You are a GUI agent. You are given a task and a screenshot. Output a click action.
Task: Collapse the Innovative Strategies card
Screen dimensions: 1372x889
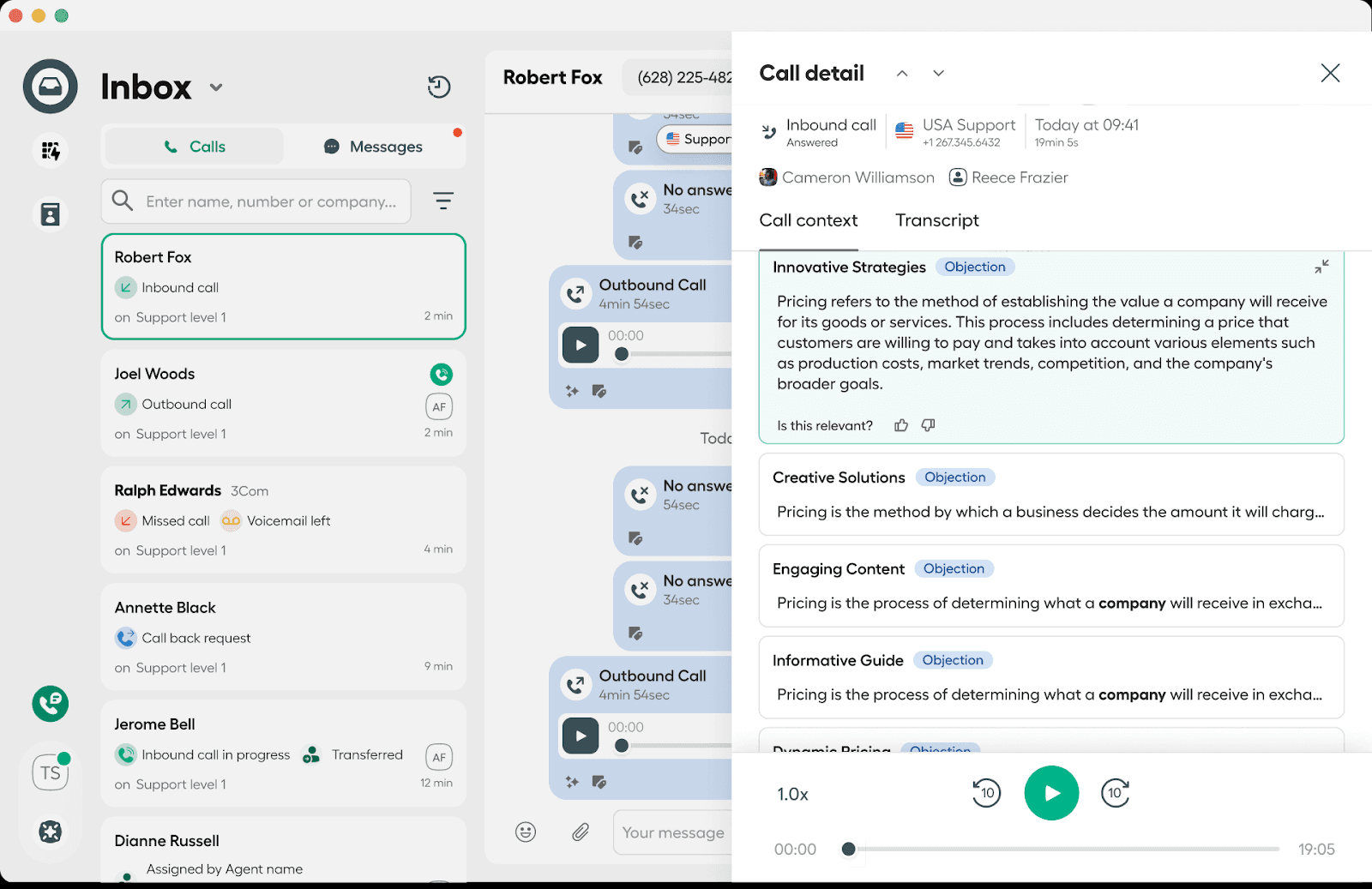coord(1321,267)
